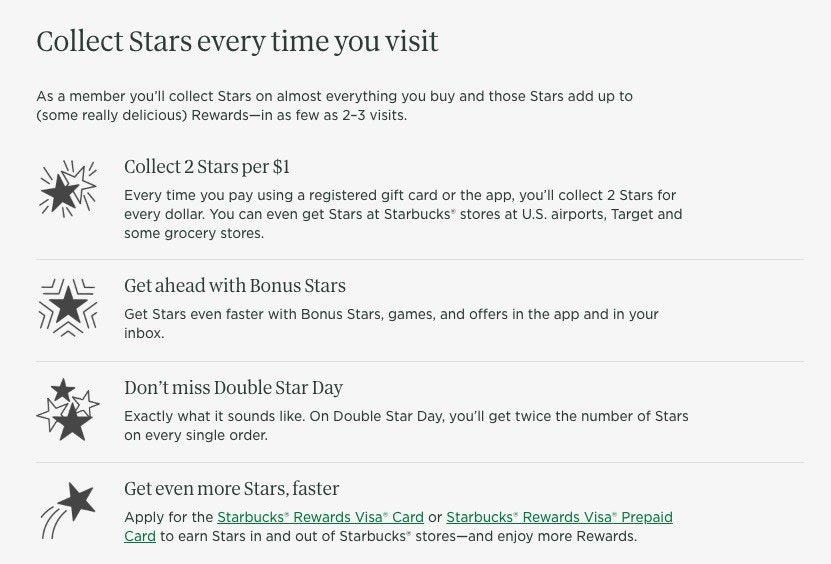This screenshot has width=831, height=564.
Task: Click the 'Exactly what it sounds like' description
Action: pos(406,425)
